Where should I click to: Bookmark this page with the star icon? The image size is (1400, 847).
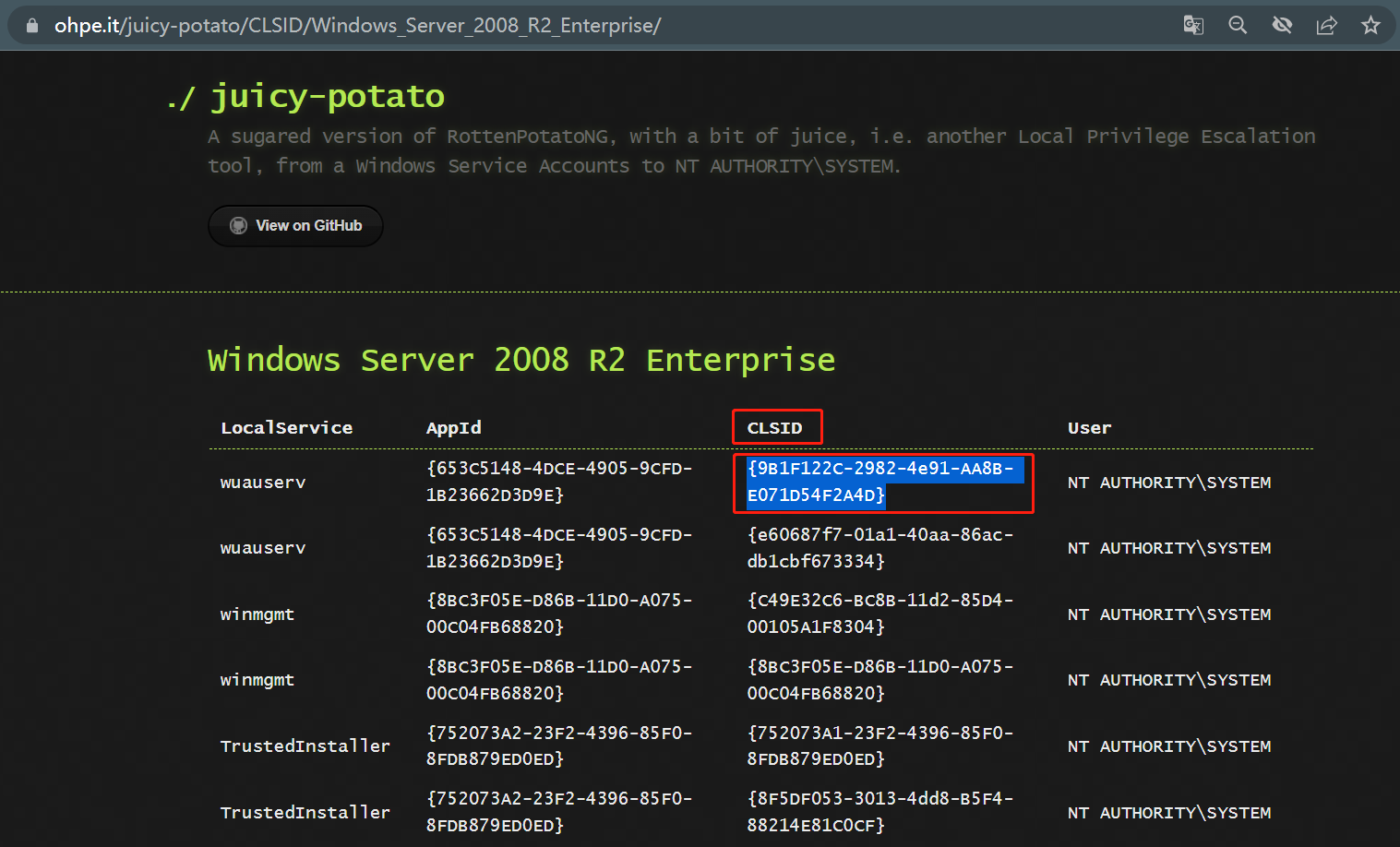pyautogui.click(x=1370, y=26)
